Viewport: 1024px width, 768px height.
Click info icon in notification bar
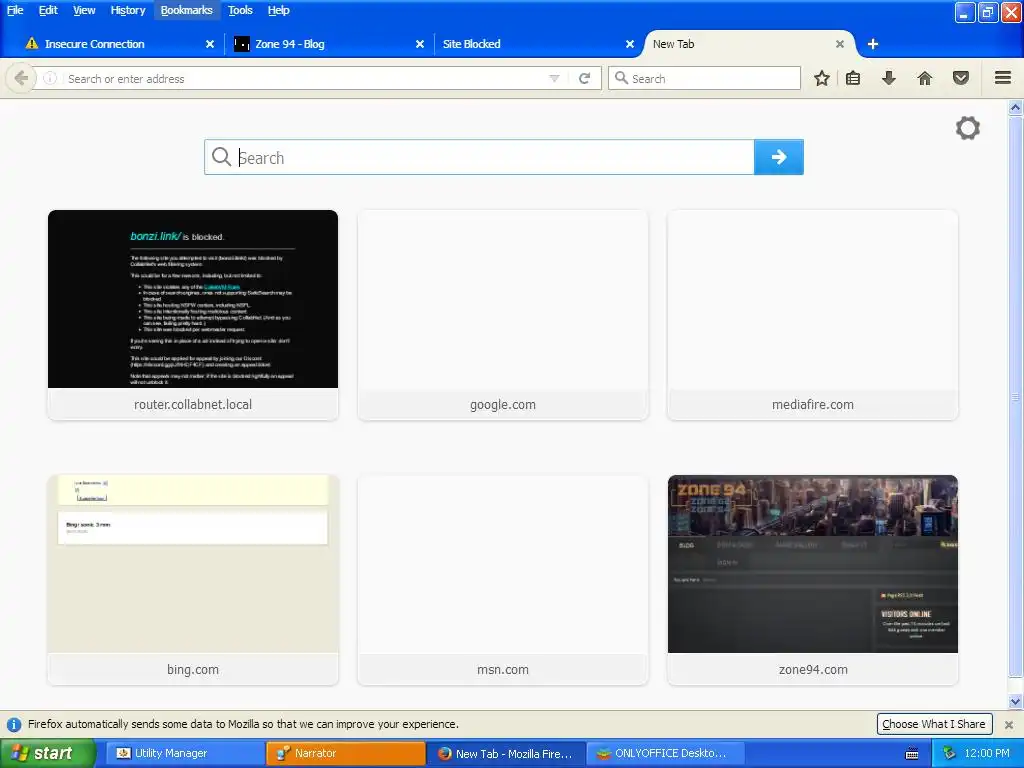coord(14,724)
